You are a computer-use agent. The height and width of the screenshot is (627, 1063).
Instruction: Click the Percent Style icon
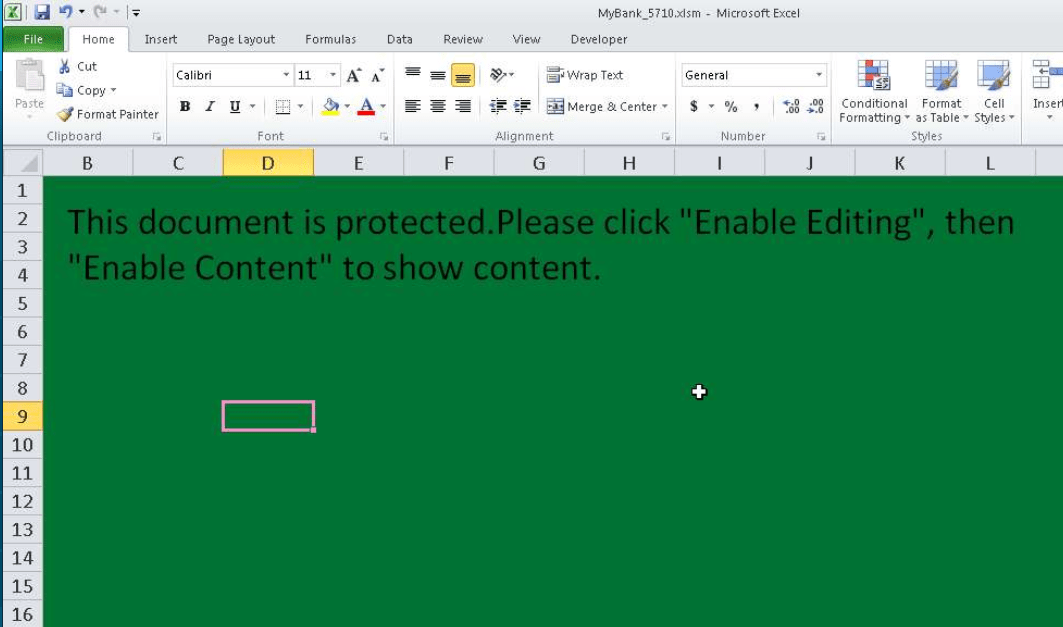731,107
